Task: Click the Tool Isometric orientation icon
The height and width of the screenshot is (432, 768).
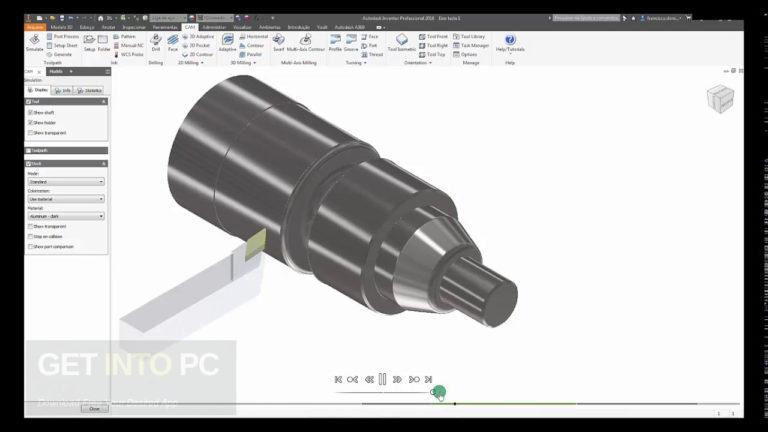Action: pos(402,40)
